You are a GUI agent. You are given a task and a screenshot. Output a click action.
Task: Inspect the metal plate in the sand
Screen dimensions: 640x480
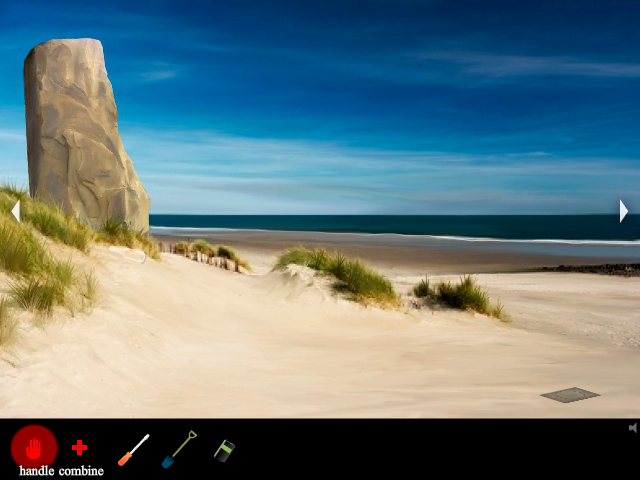[570, 395]
